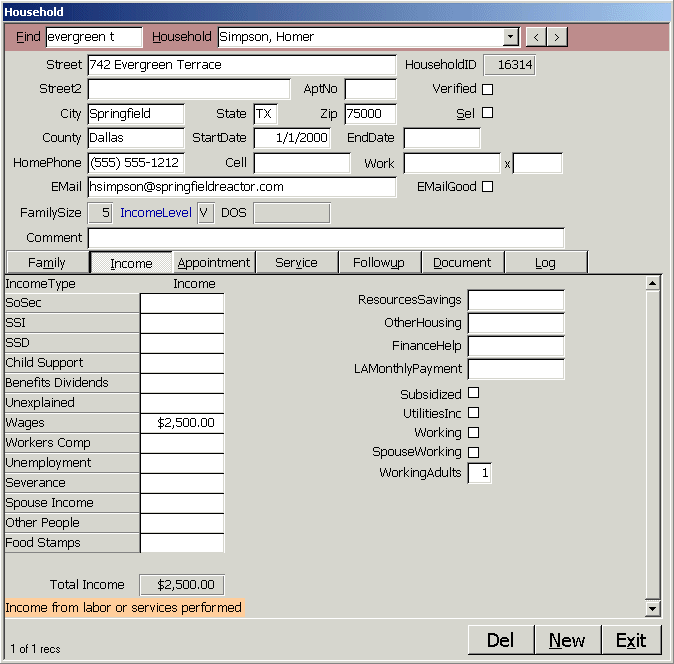
Task: Click the FinanceHelp field
Action: point(516,346)
